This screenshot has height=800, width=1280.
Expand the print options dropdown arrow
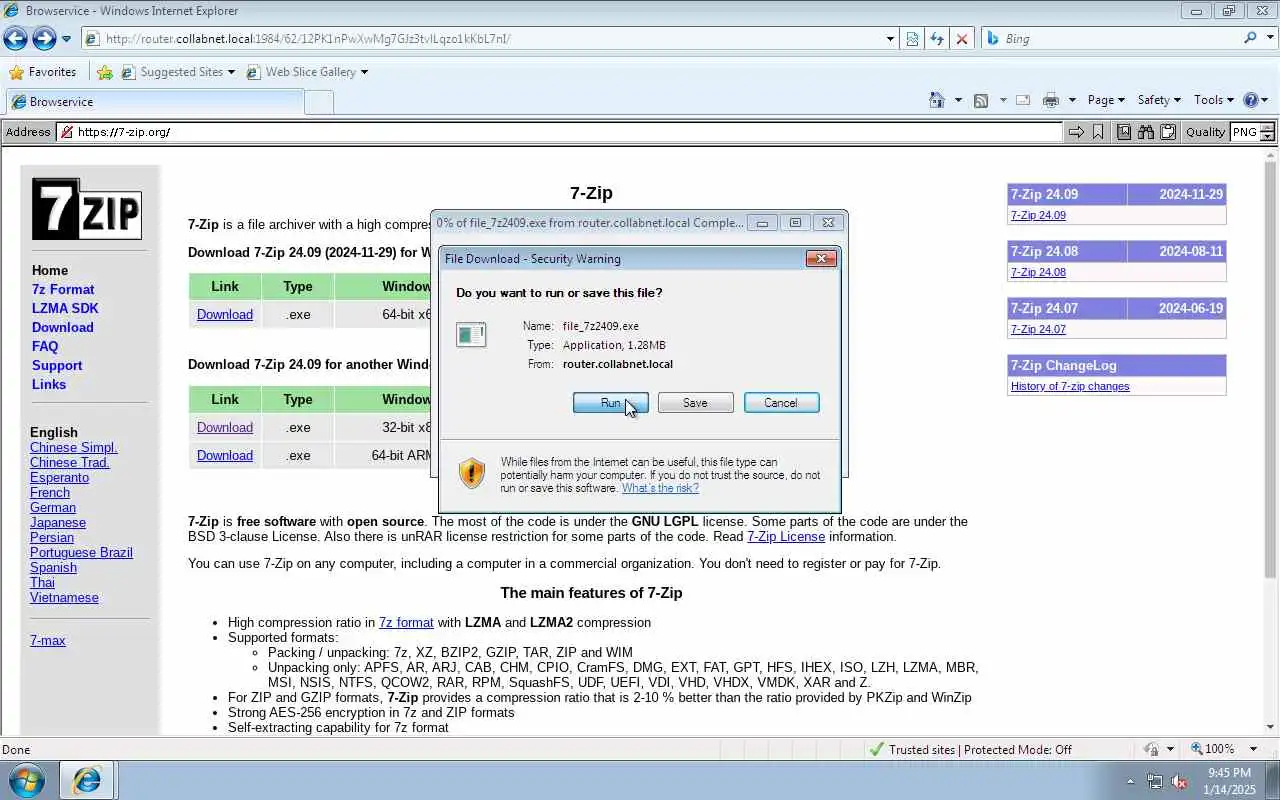coord(1071,100)
